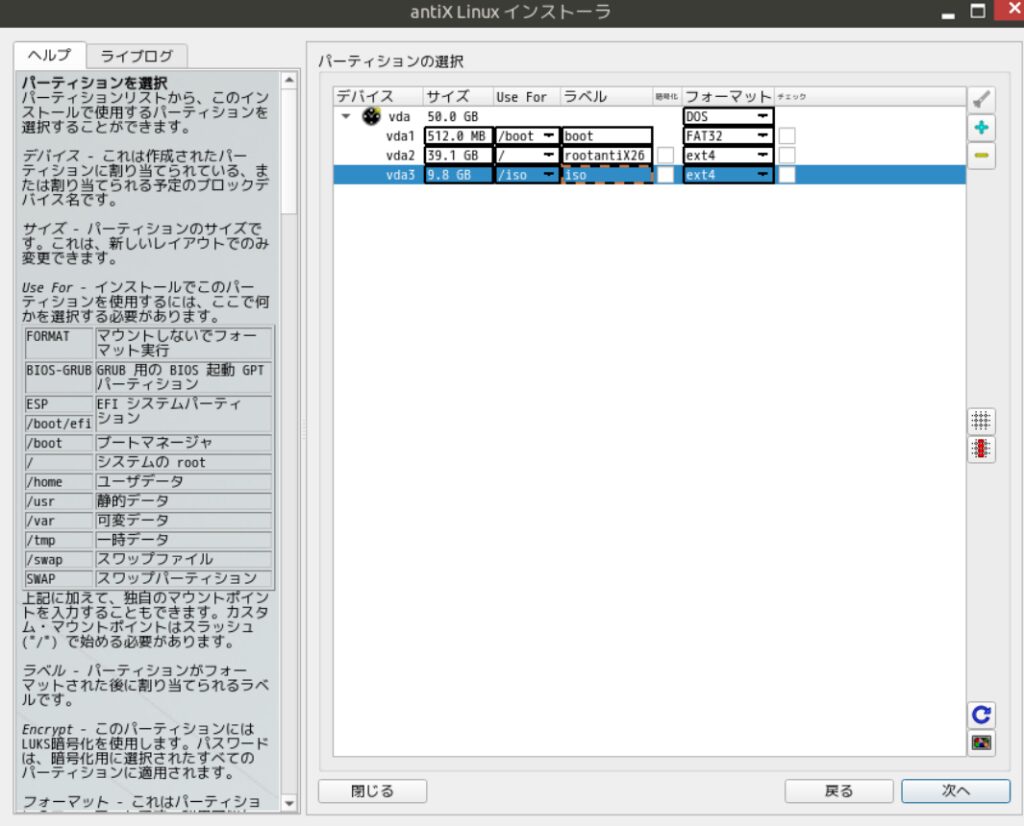Click the clear partitions broom icon
Image resolution: width=1024 pixels, height=826 pixels.
pos(981,100)
